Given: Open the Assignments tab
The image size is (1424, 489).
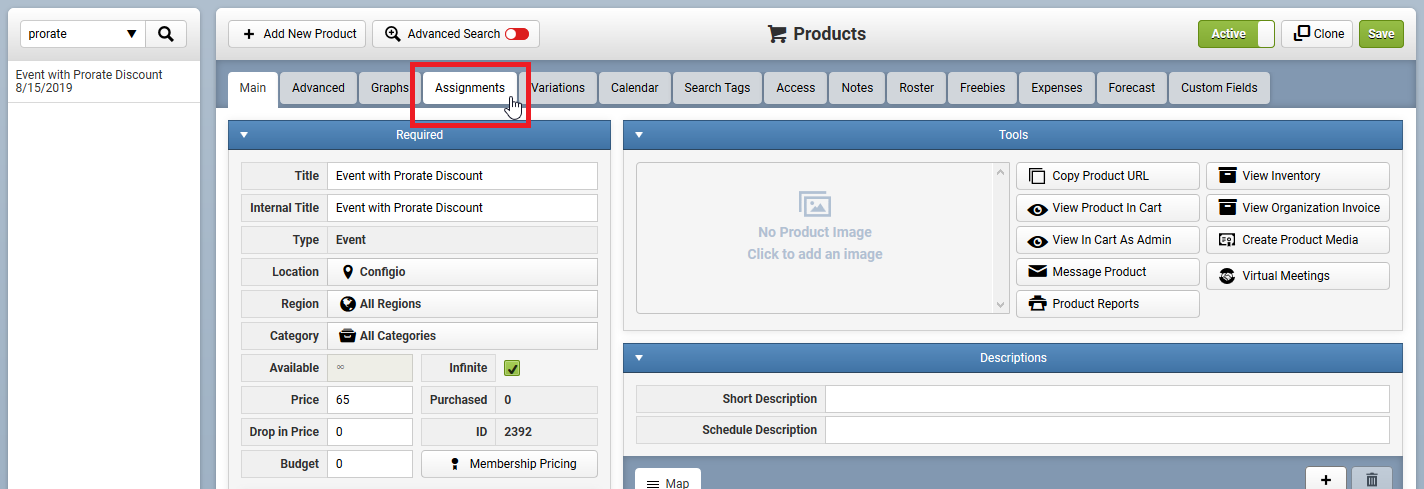Looking at the screenshot, I should [470, 88].
